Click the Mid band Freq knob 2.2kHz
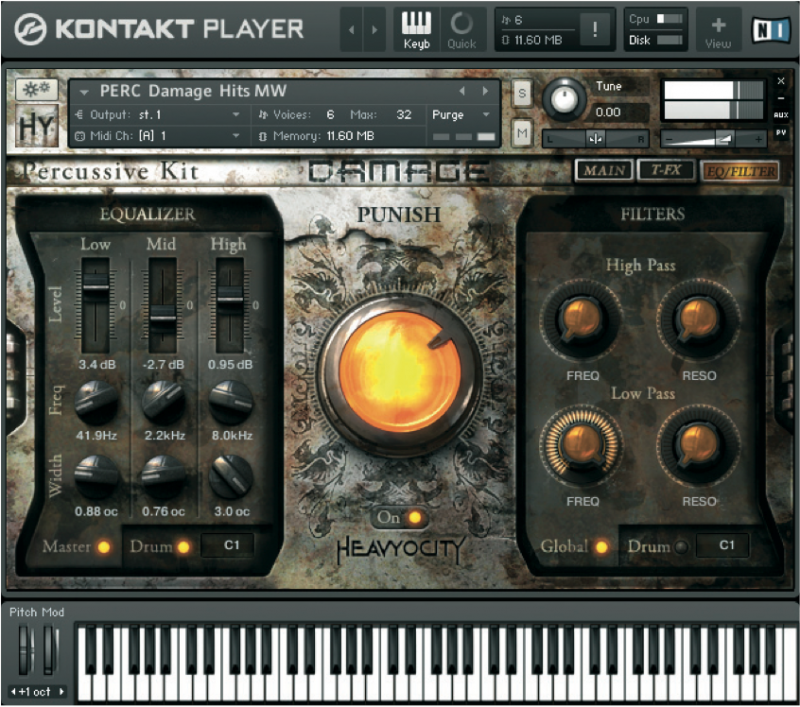This screenshot has height=707, width=800. tap(163, 403)
